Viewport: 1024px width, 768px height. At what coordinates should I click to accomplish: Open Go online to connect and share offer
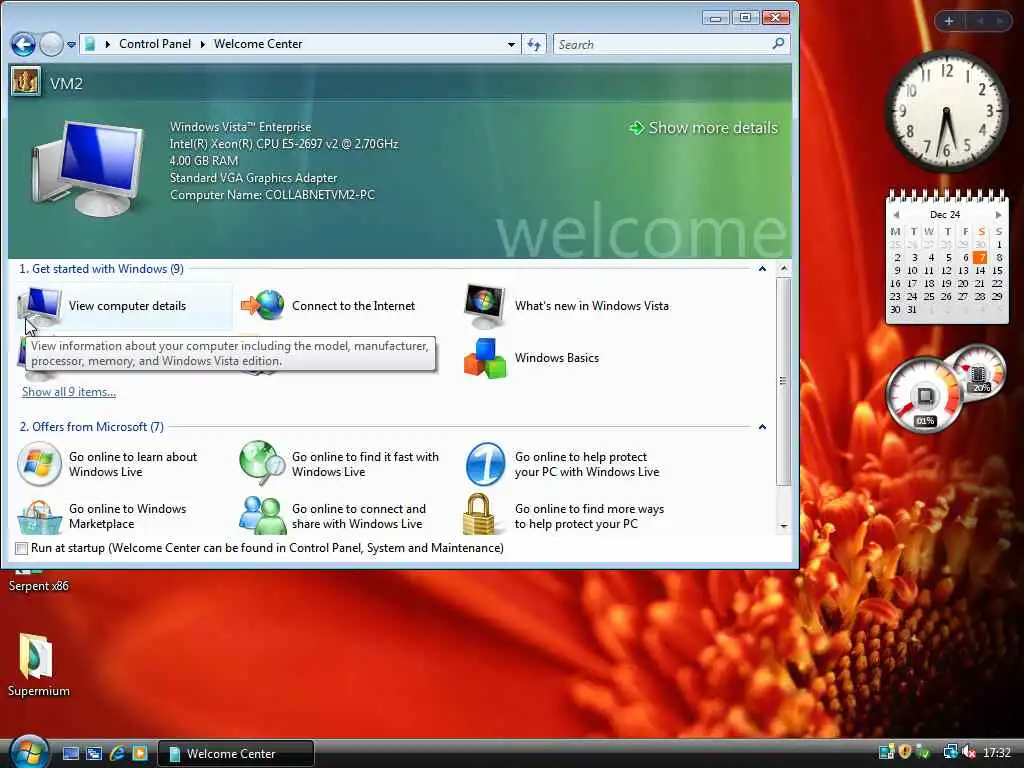333,516
